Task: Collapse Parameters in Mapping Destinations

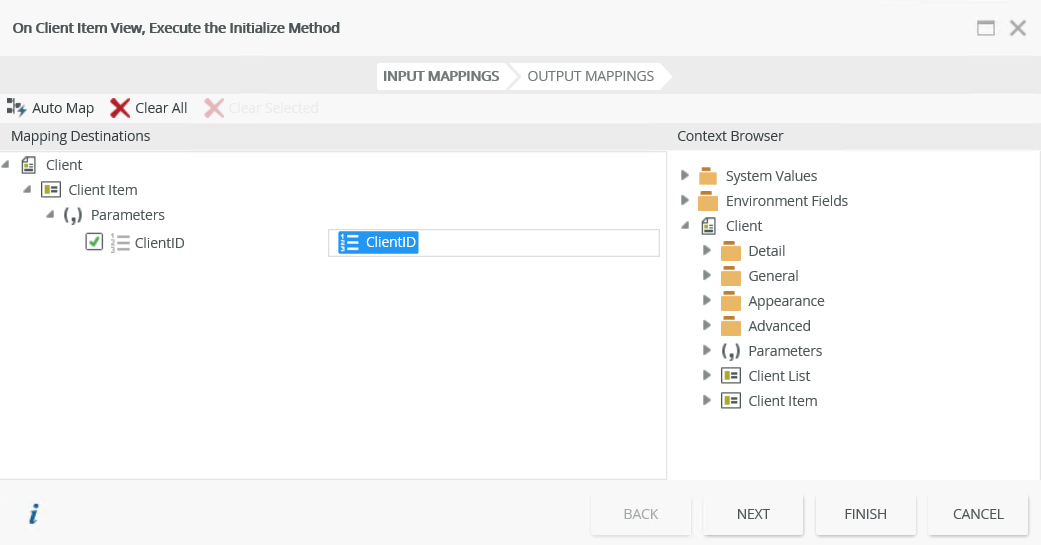Action: point(50,214)
